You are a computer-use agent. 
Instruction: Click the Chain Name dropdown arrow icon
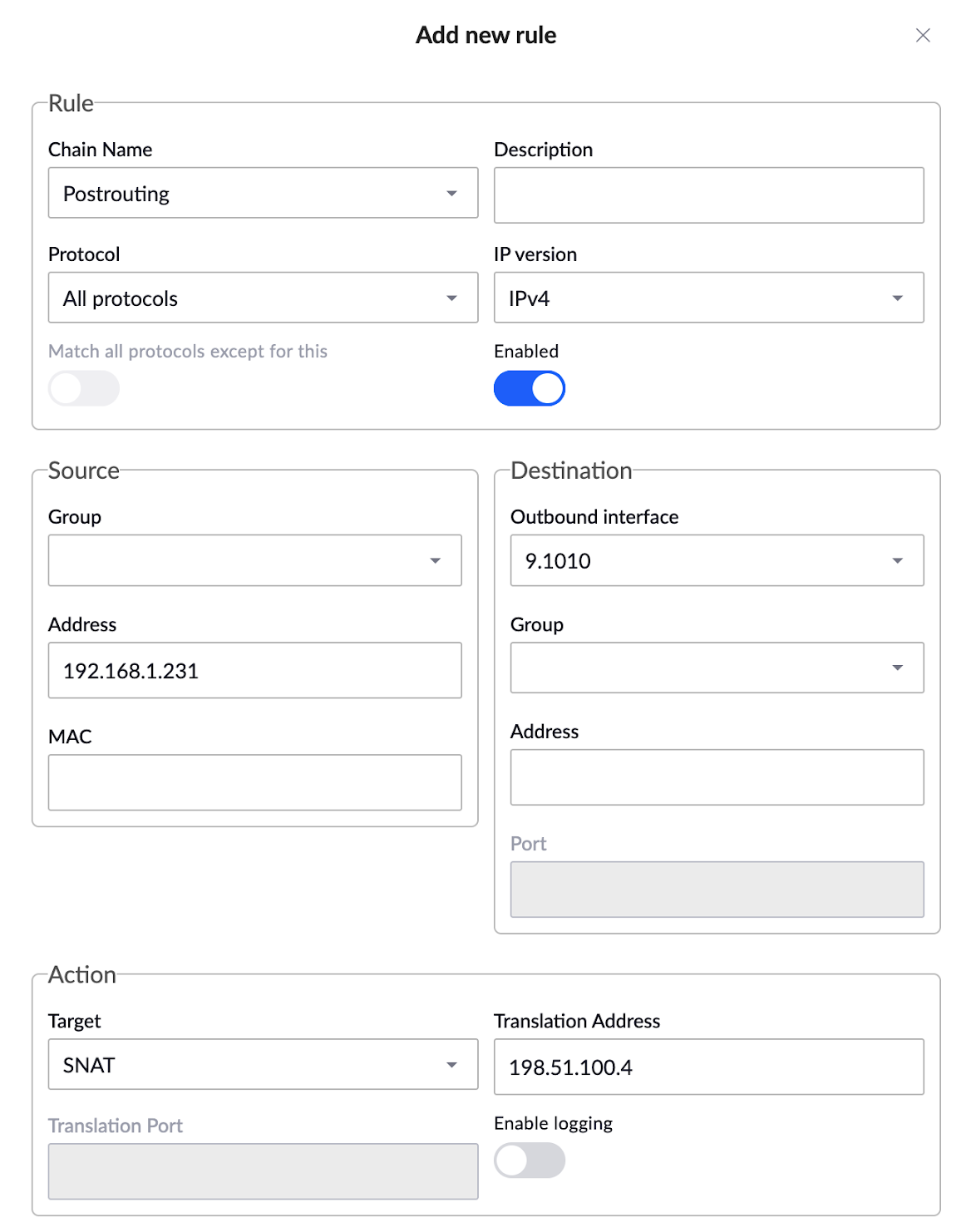coord(451,193)
